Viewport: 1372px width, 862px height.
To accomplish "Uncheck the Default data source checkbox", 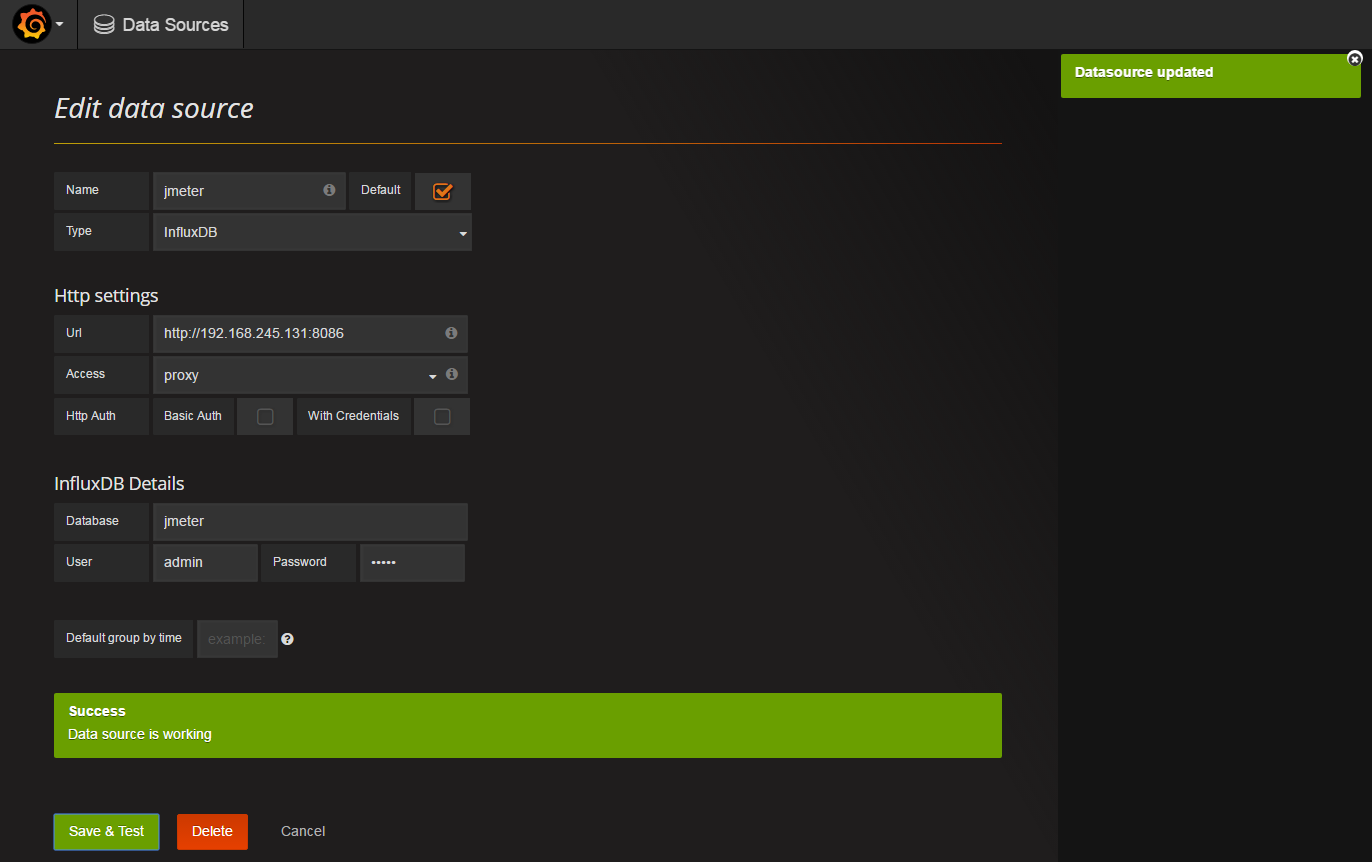I will tap(442, 191).
